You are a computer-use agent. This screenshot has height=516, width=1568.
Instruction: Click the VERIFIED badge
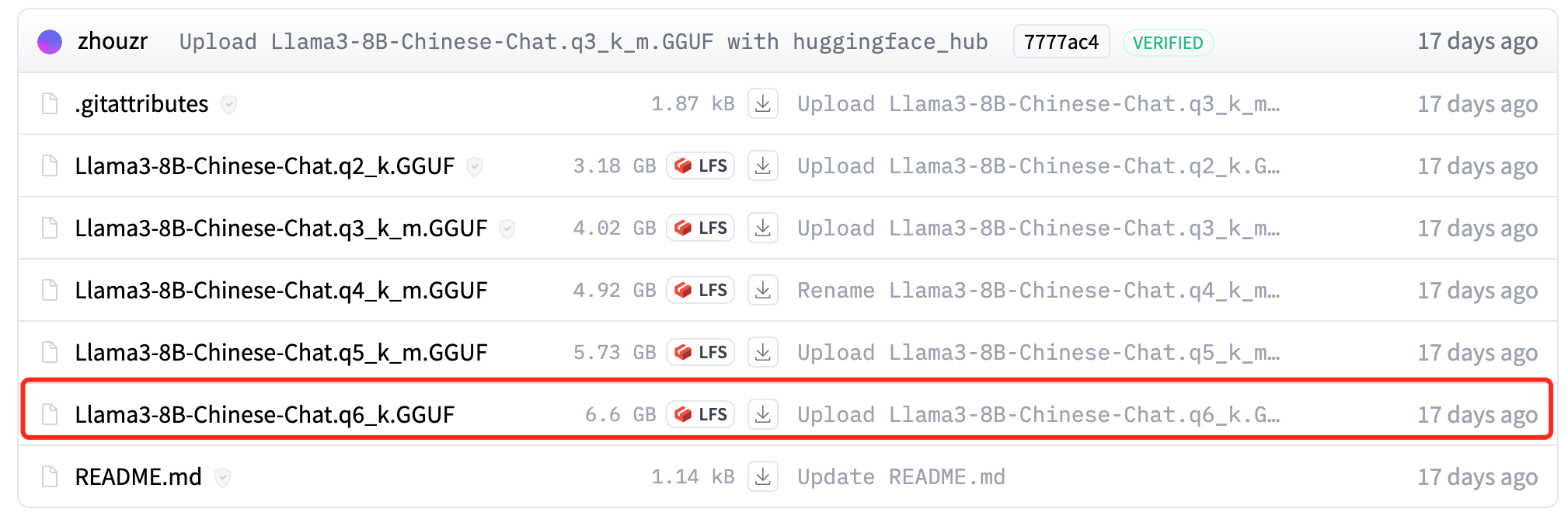[x=1168, y=43]
